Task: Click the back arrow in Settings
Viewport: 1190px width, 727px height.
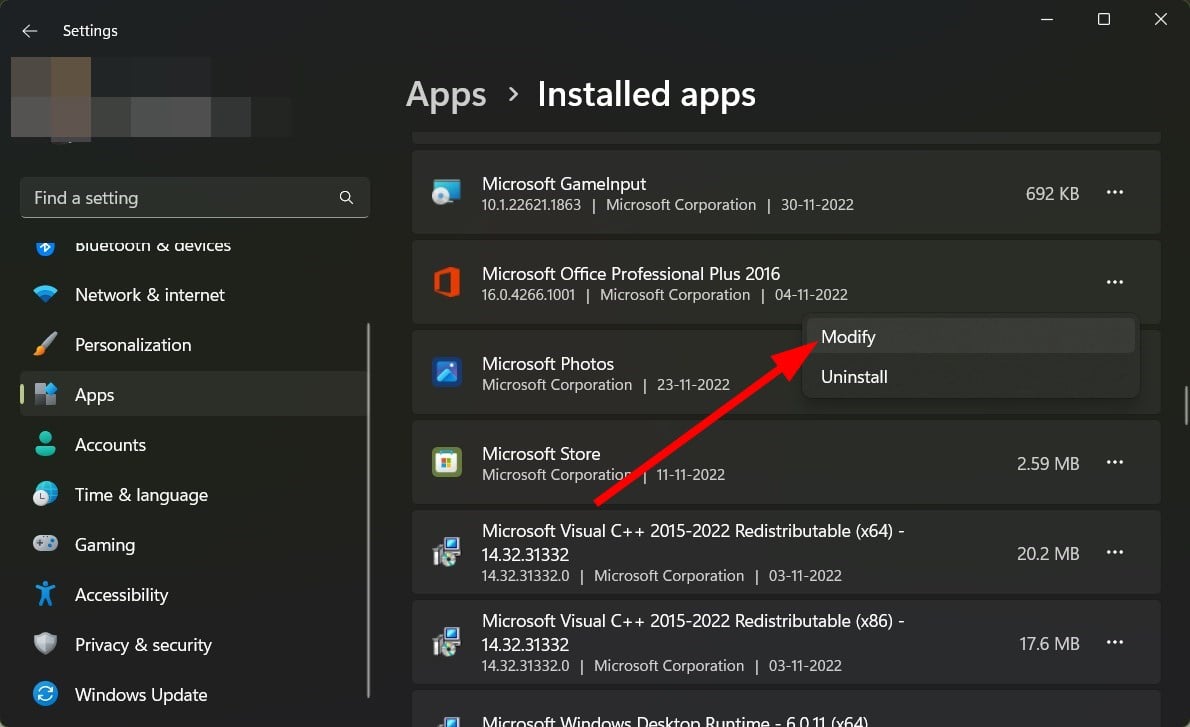Action: (29, 31)
